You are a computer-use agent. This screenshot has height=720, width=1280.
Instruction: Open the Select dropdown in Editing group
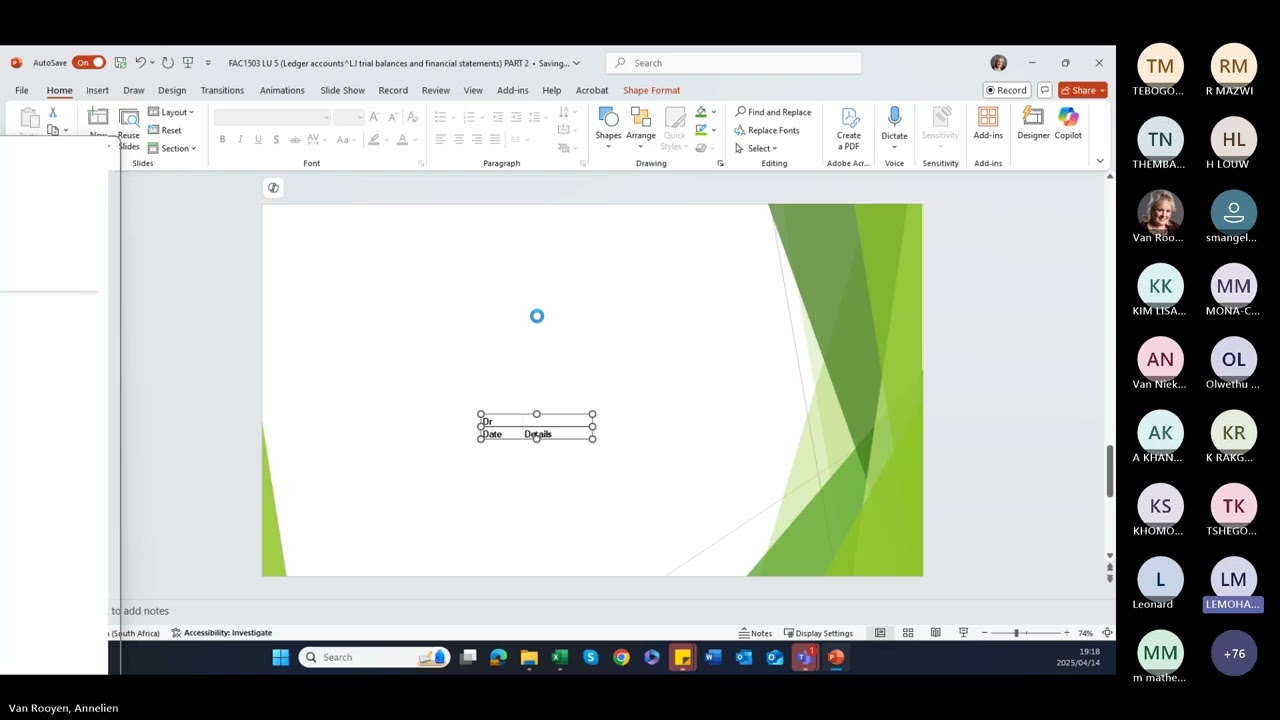(755, 148)
